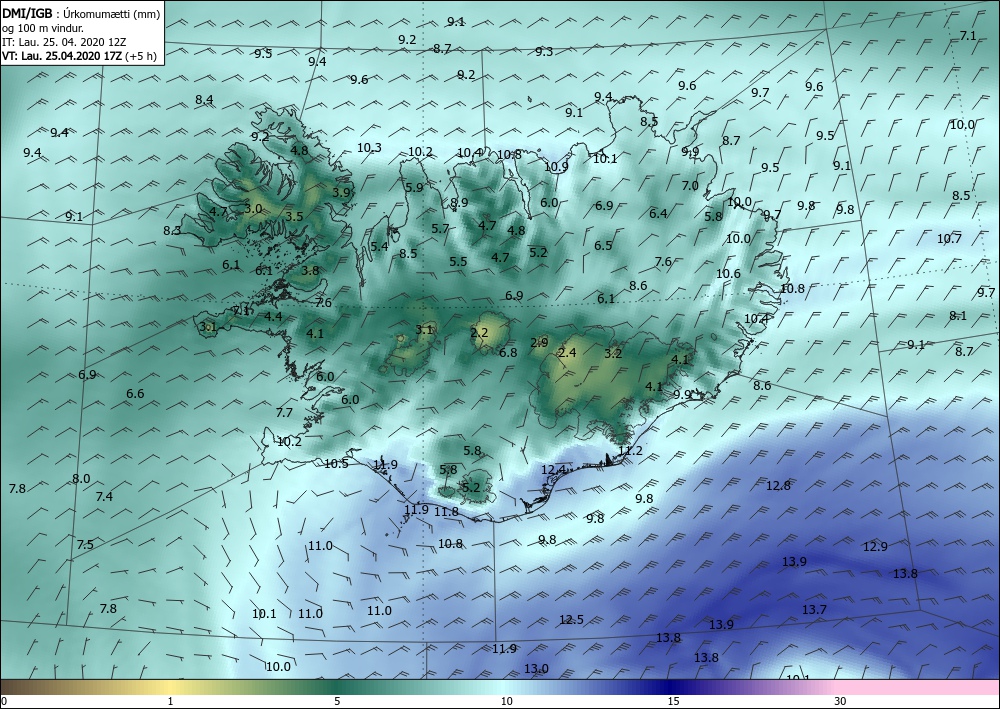Click the colour scale label '30'
1000x709 pixels.
pos(840,701)
